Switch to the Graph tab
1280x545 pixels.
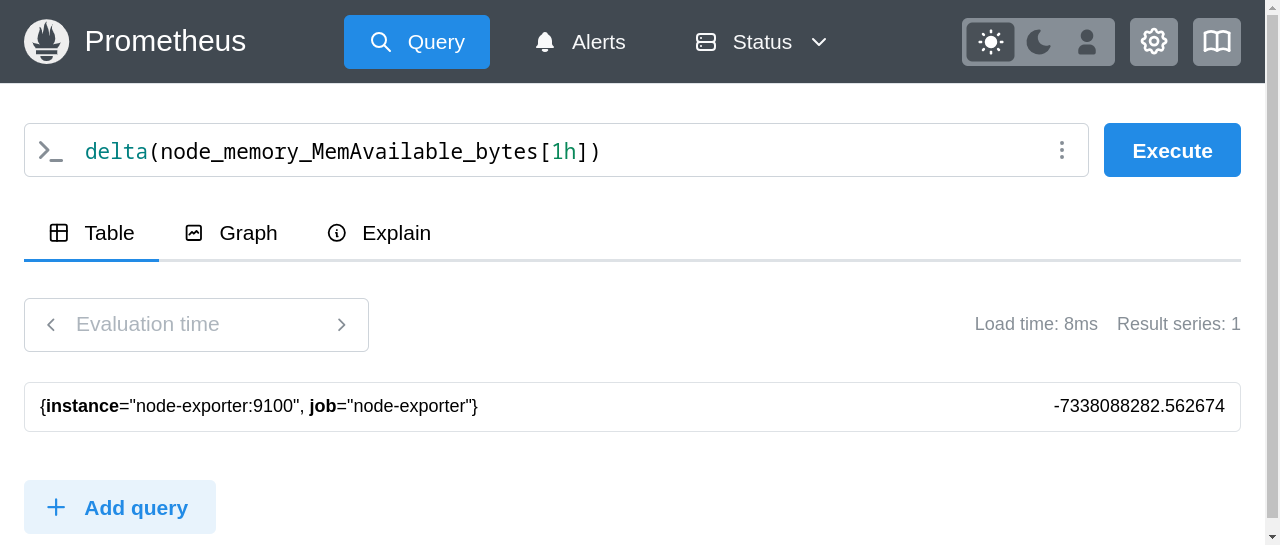231,233
